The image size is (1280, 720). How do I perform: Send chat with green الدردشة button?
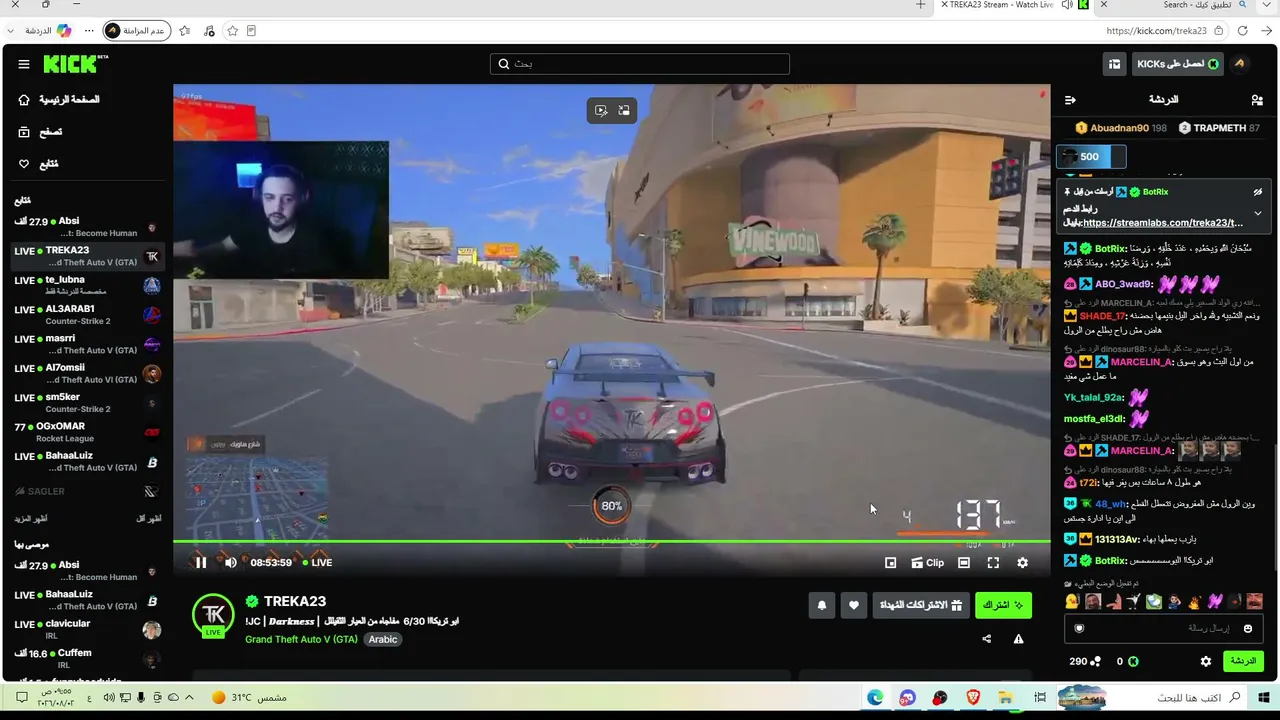point(1243,661)
